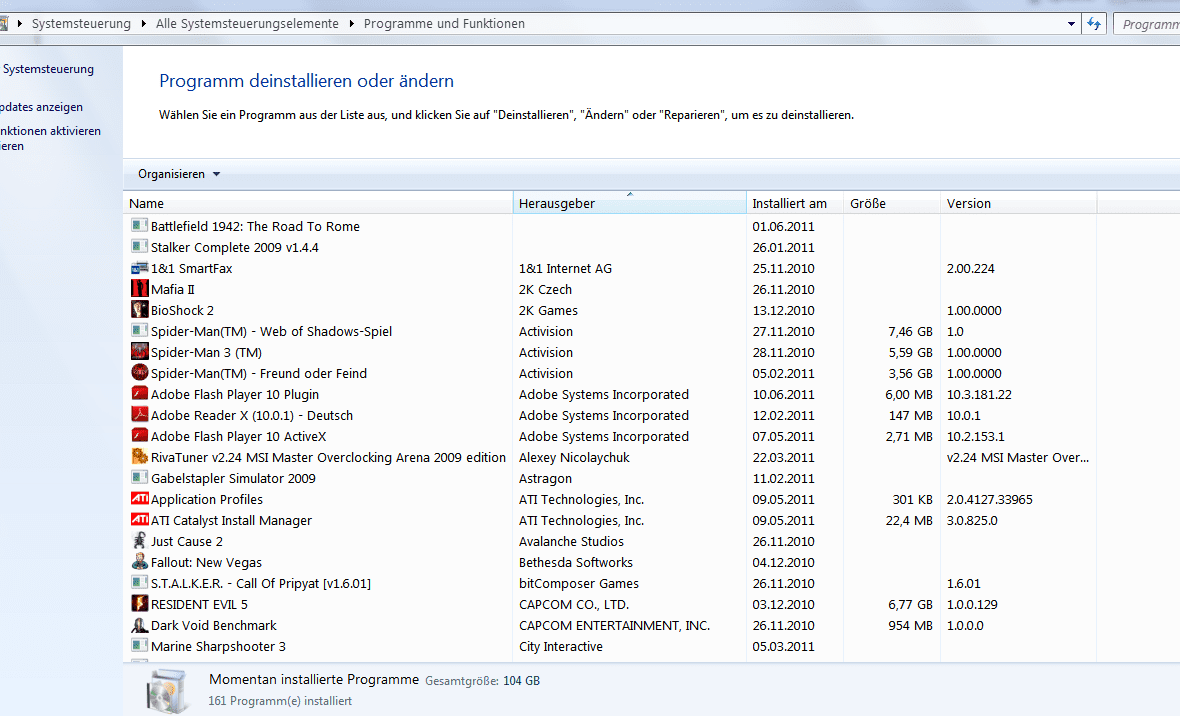Click the 161 Programm(e) installiert text
This screenshot has height=716, width=1180.
(x=280, y=701)
